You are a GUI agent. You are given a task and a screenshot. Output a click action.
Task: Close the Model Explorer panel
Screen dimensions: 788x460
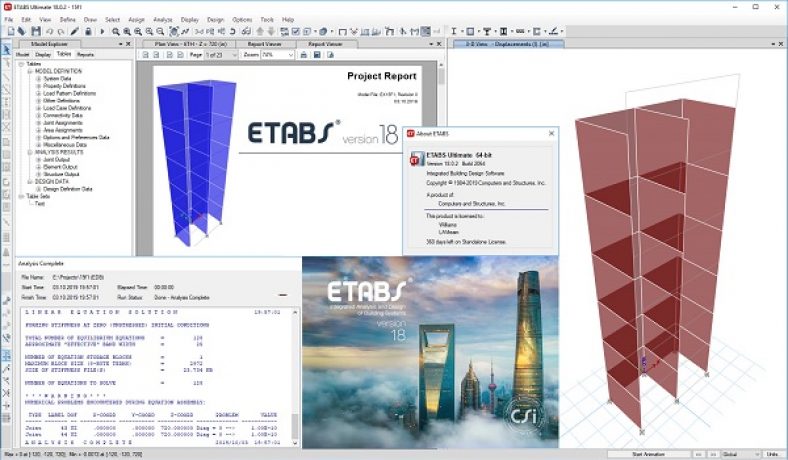128,44
